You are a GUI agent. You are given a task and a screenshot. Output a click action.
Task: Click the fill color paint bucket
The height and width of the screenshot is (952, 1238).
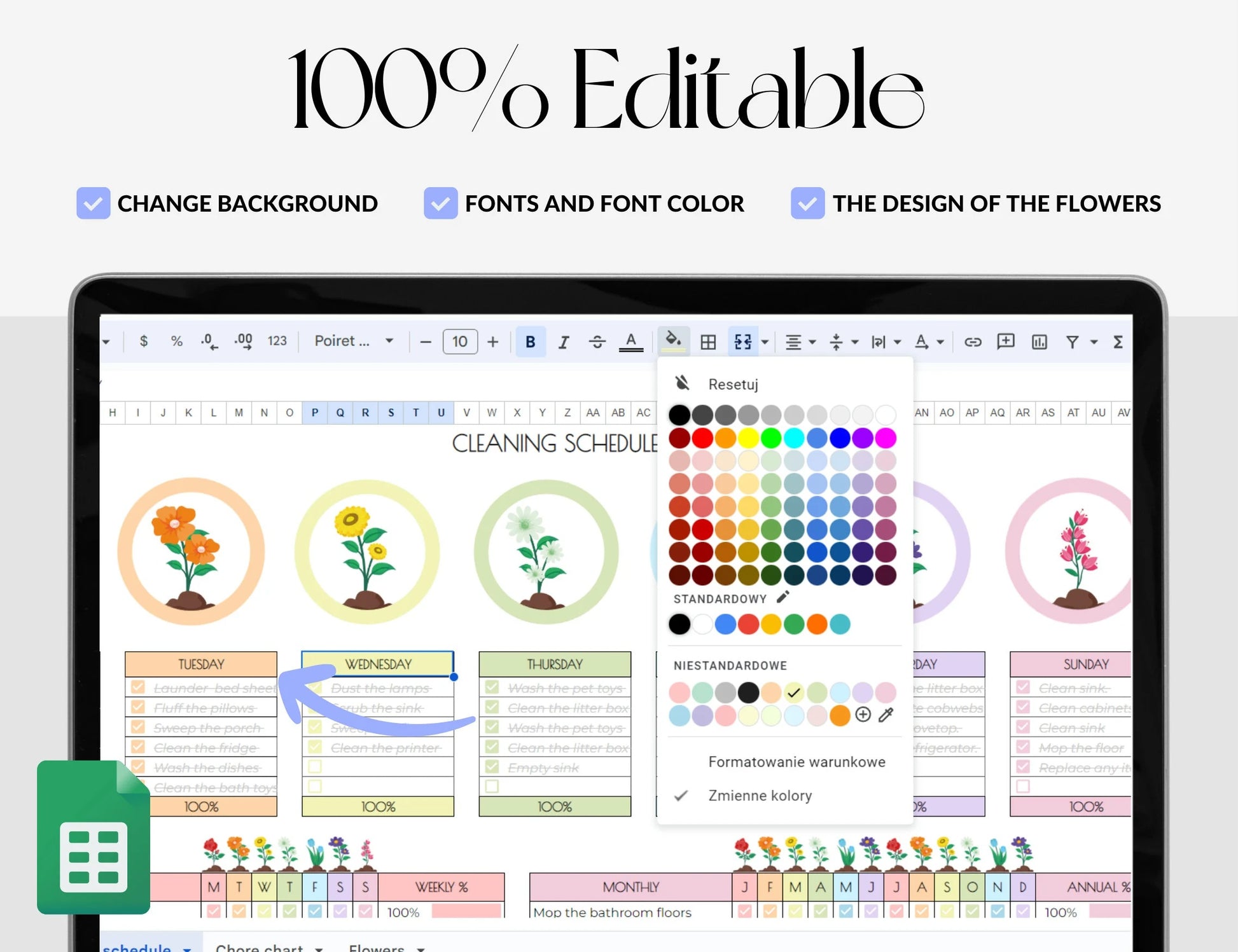(673, 340)
